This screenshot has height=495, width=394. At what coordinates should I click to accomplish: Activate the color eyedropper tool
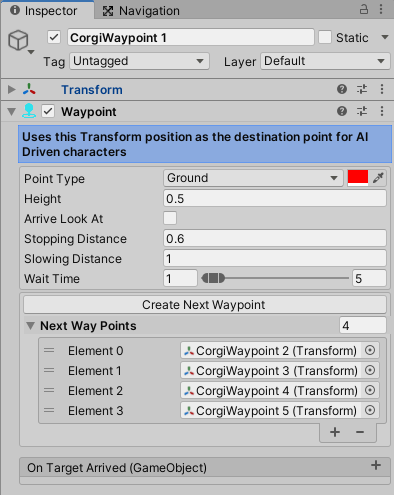click(378, 178)
